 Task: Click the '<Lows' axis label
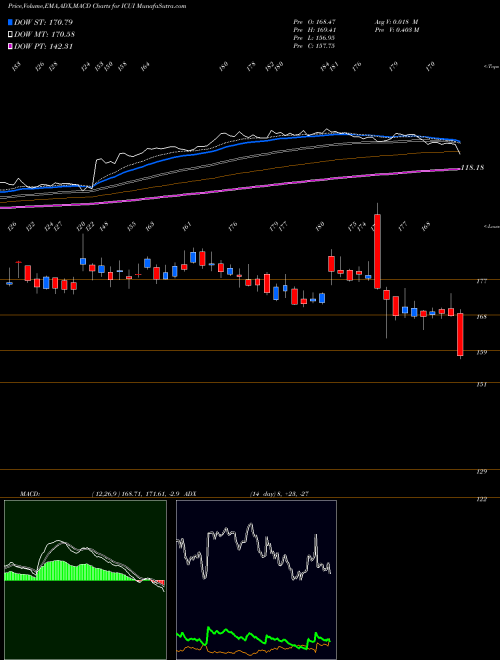click(491, 226)
